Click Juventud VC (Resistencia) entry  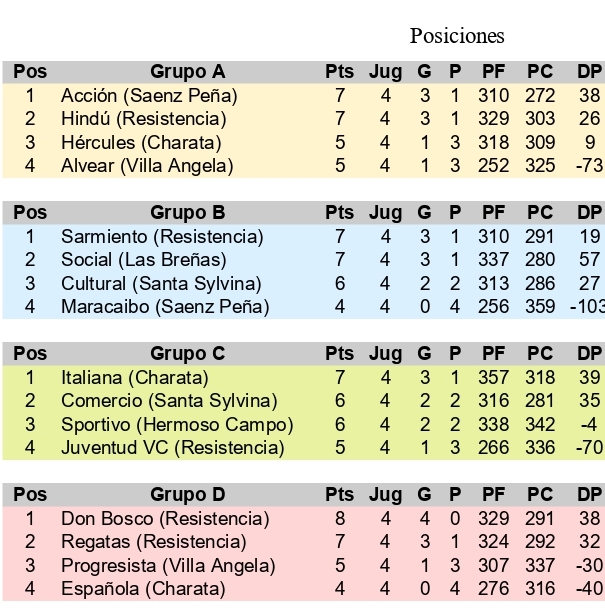click(x=172, y=447)
